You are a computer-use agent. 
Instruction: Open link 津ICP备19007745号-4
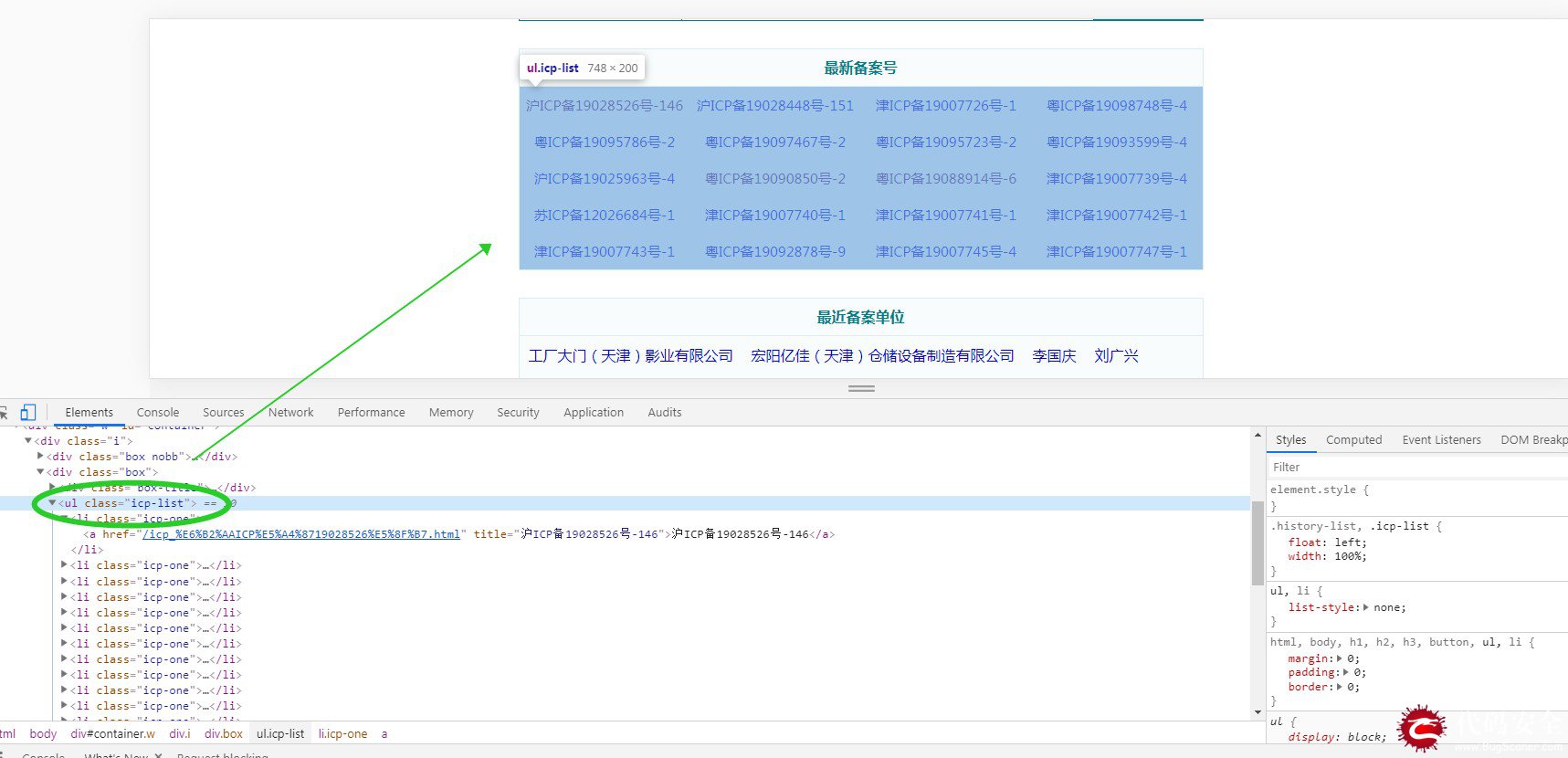[x=946, y=252]
